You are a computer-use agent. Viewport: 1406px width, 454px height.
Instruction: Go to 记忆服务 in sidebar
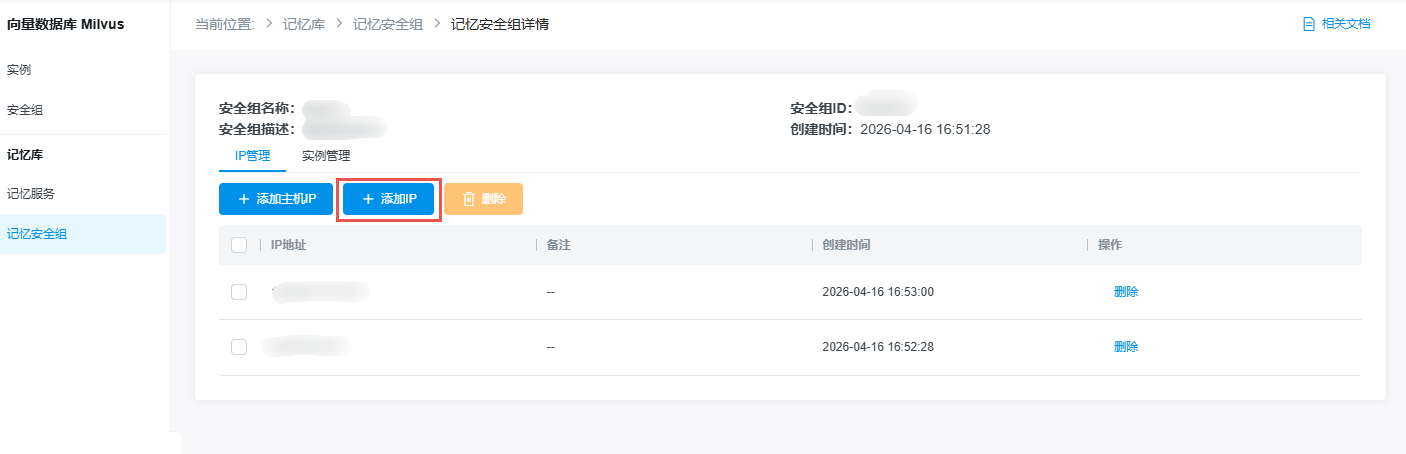31,194
